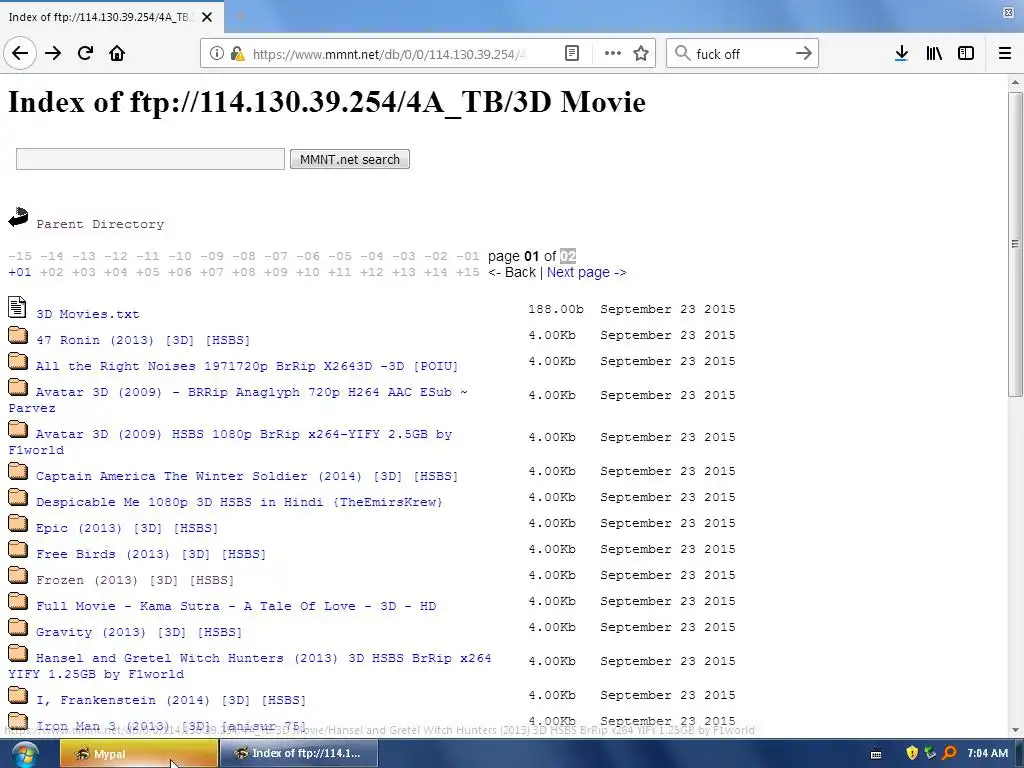
Task: Click the page 02 number
Action: 568,256
